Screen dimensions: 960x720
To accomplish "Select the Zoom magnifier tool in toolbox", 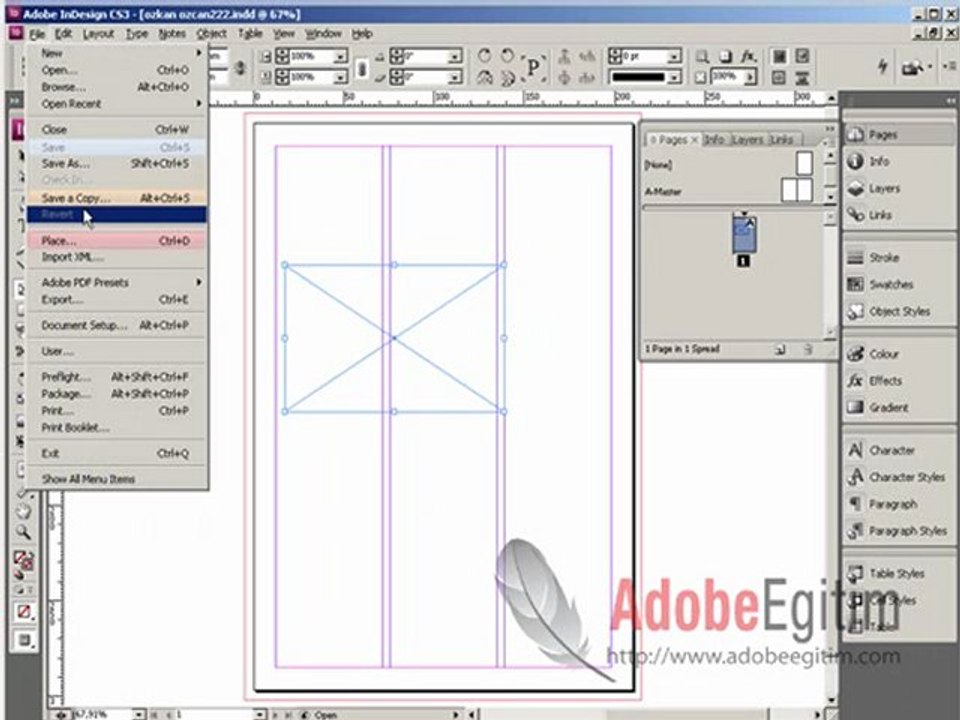I will [23, 531].
